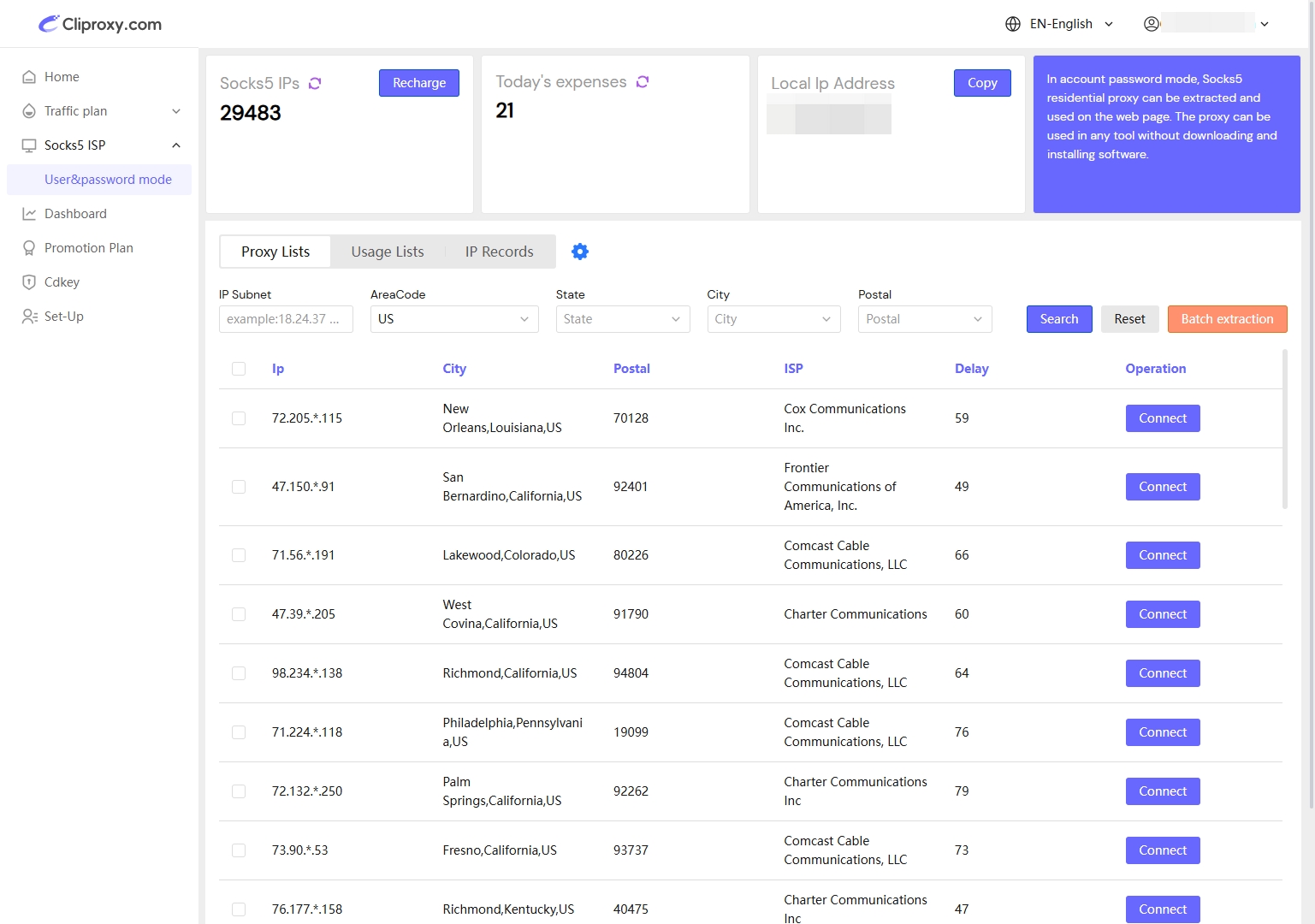The image size is (1315, 924).
Task: Check the select-all checkbox in table header
Action: [239, 369]
